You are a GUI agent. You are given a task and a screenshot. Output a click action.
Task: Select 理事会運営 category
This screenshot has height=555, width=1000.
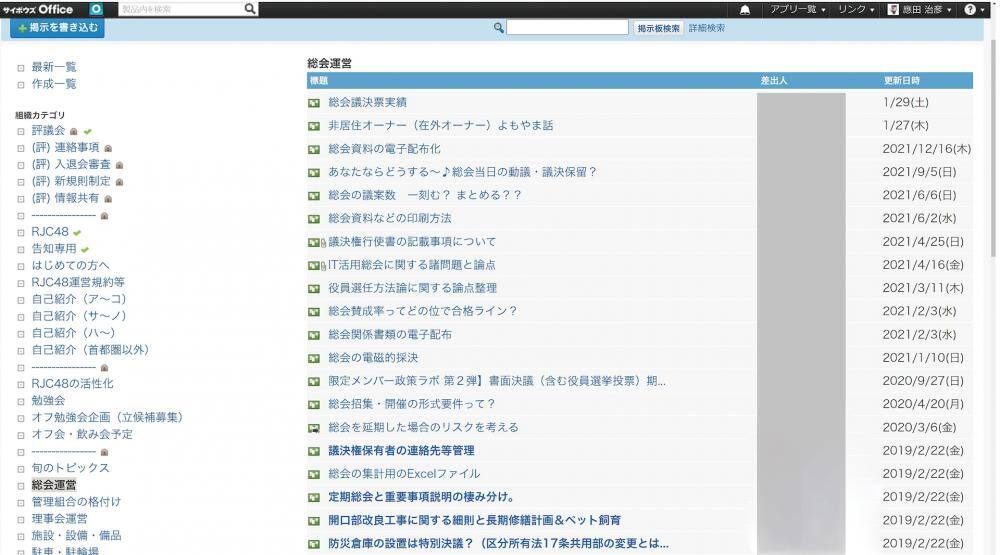pyautogui.click(x=59, y=519)
